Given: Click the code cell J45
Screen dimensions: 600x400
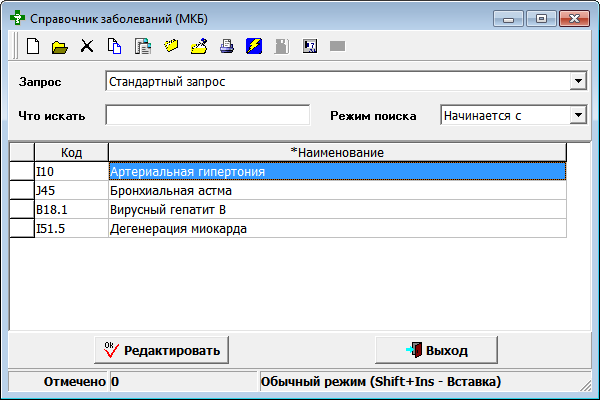Looking at the screenshot, I should (71, 191).
